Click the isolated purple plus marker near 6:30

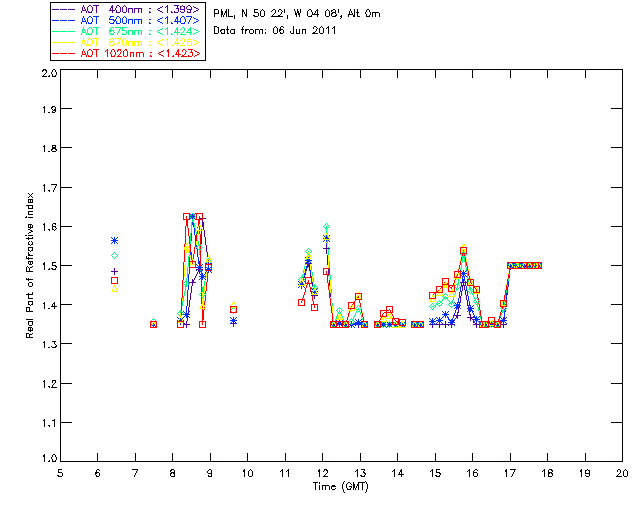pos(115,272)
